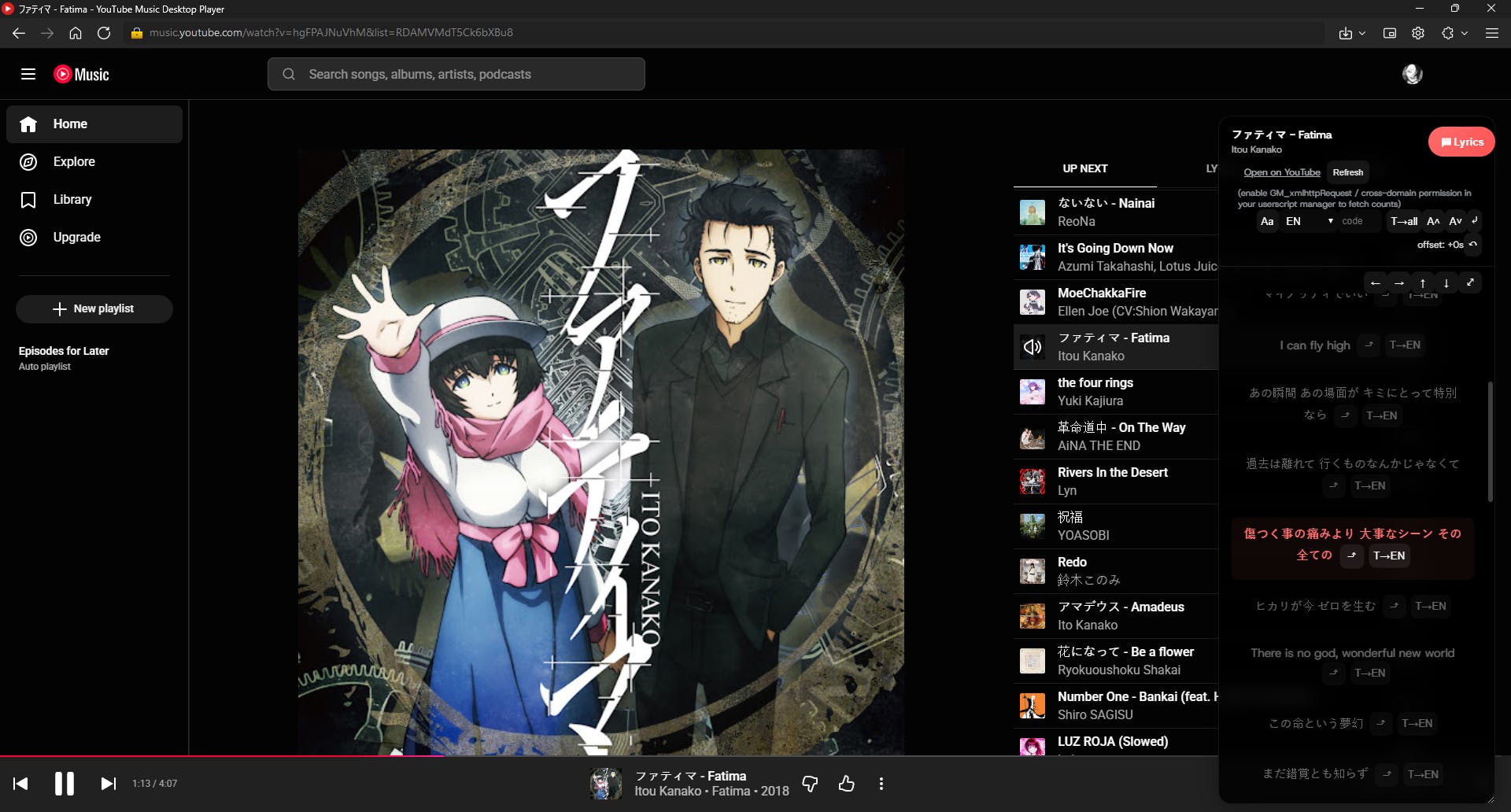Go to Home in sidebar
The height and width of the screenshot is (812, 1511).
coord(94,124)
